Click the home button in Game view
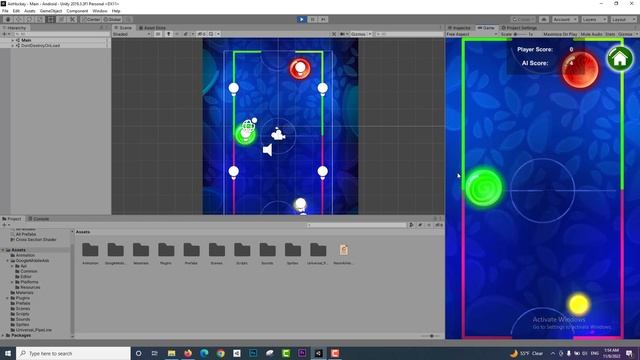The image size is (640, 360). point(620,59)
